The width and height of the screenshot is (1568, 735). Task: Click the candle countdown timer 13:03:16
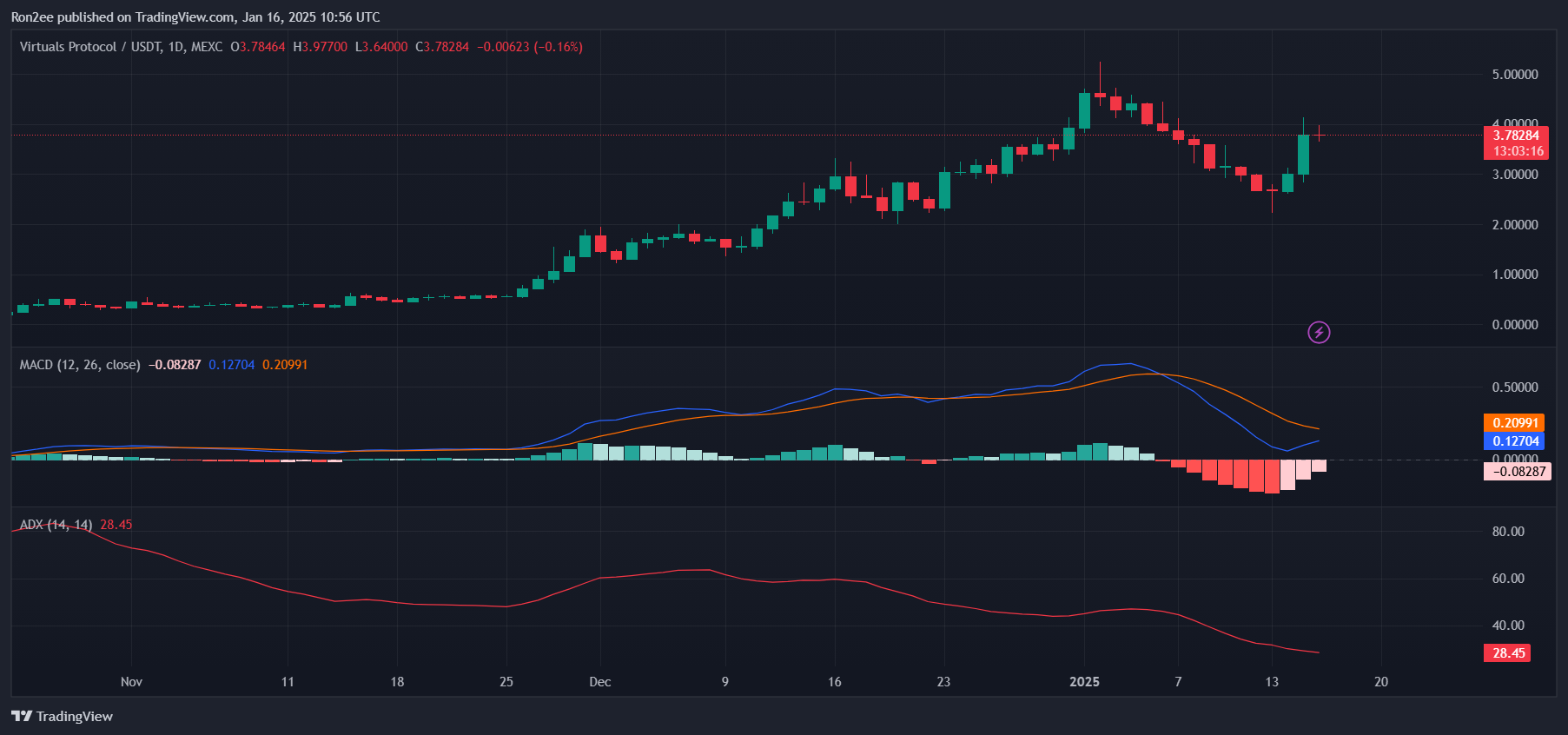[x=1518, y=151]
